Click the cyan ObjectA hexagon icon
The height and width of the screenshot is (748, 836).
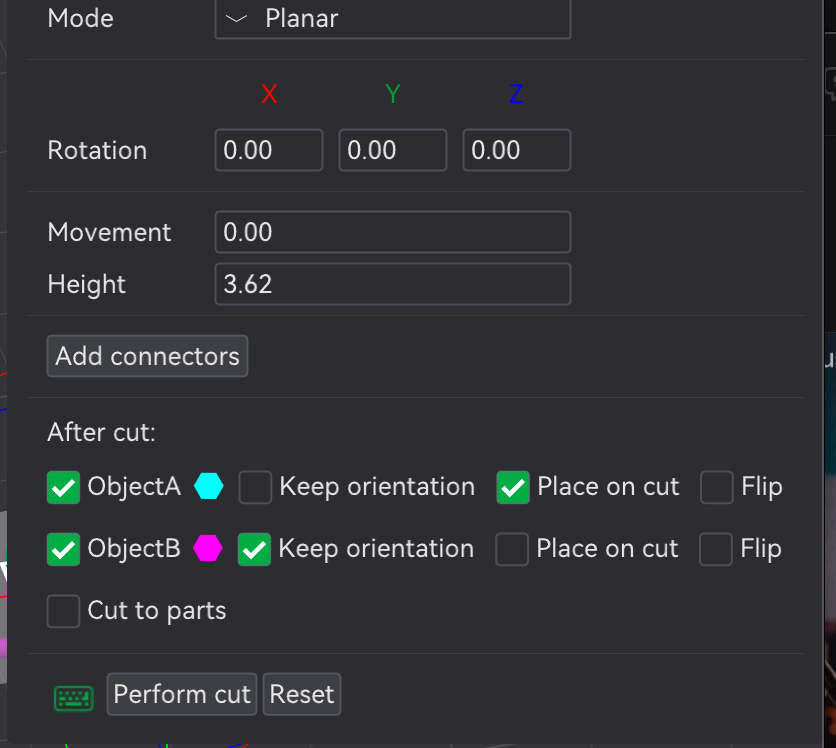coord(208,486)
